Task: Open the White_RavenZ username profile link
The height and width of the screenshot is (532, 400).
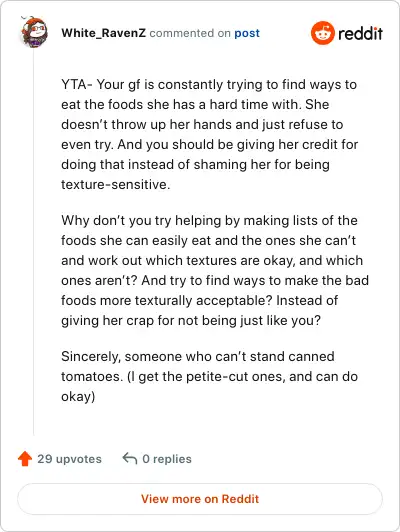Action: click(103, 33)
